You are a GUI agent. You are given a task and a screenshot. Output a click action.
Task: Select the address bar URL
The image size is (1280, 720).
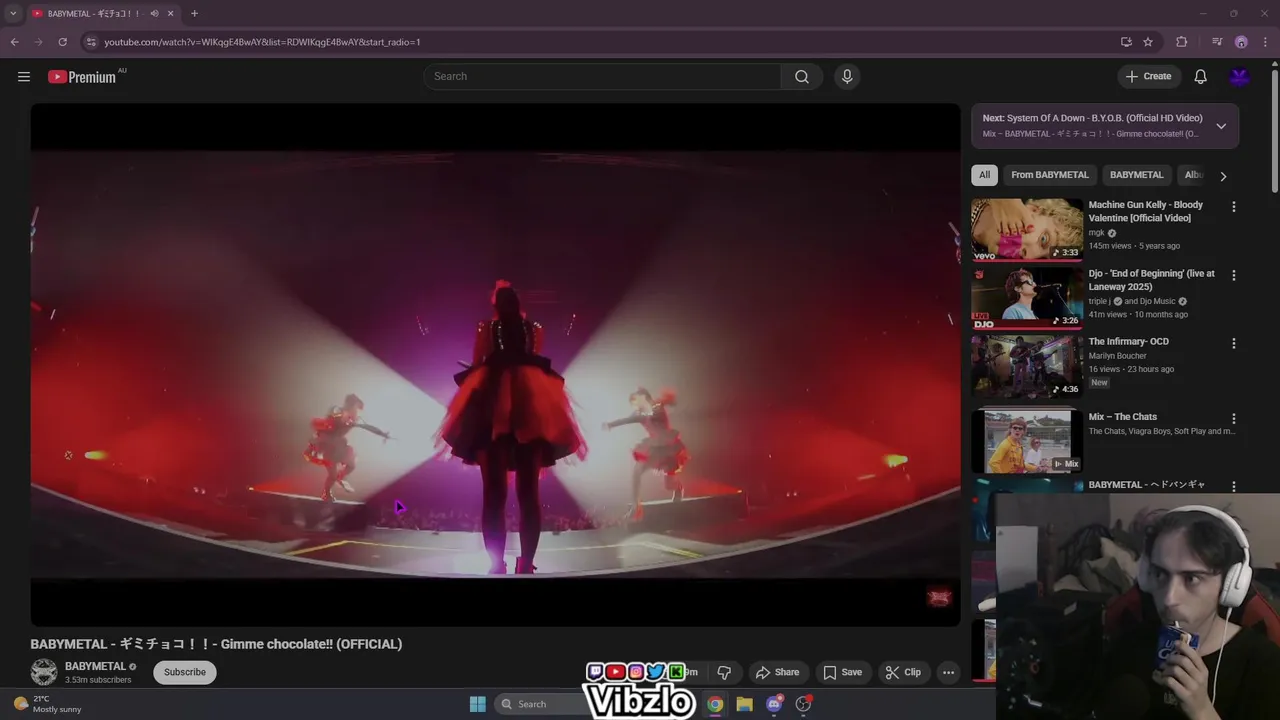[262, 42]
